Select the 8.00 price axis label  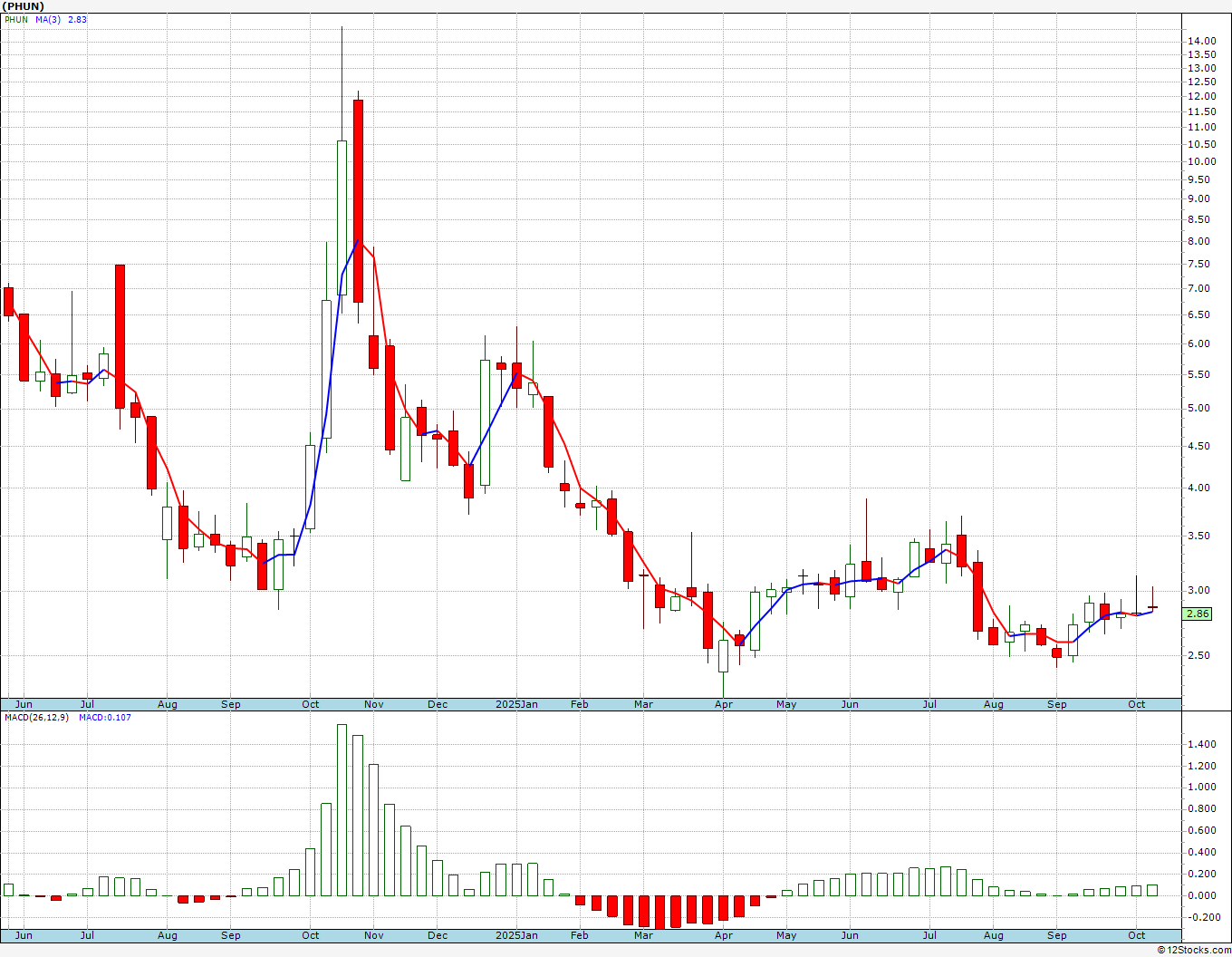tap(1199, 242)
